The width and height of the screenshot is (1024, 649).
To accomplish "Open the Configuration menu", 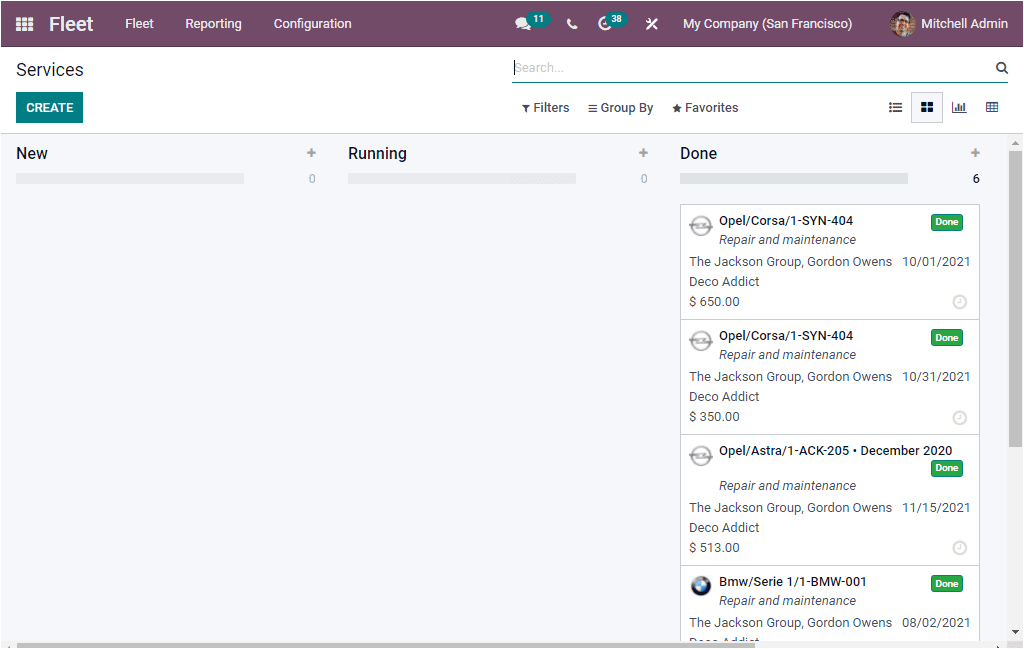I will [311, 23].
